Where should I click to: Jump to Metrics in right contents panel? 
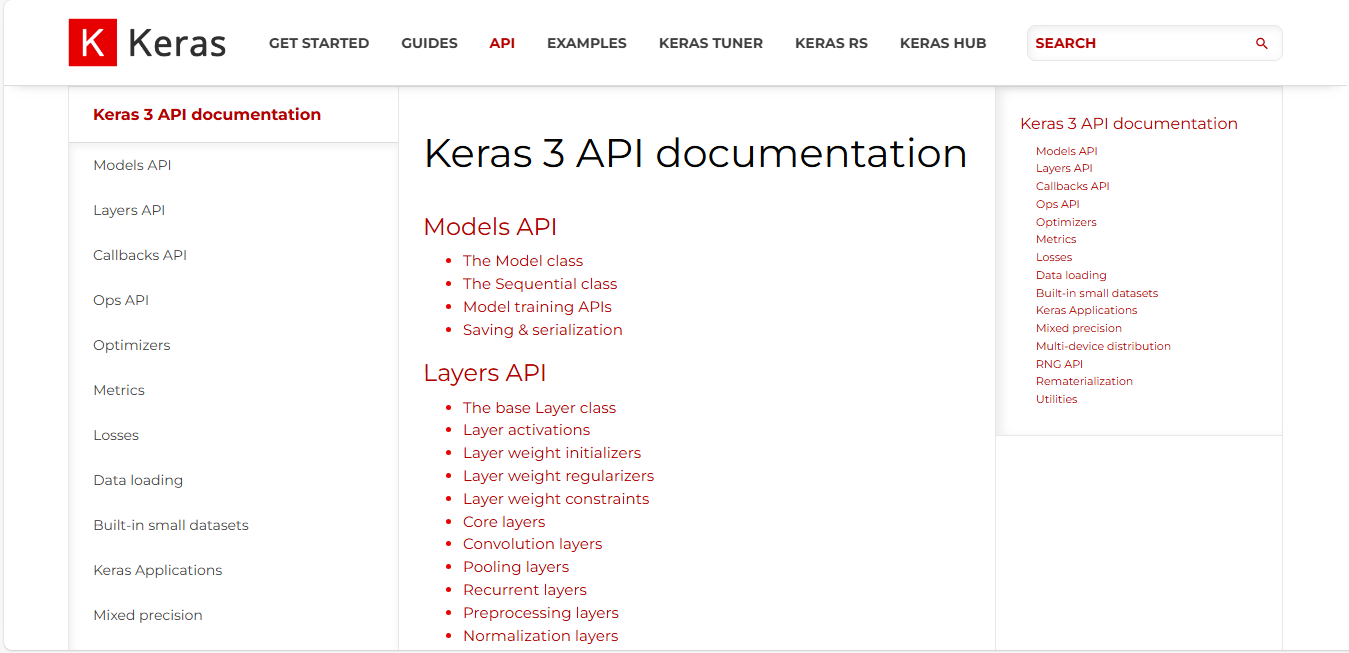coord(1056,239)
